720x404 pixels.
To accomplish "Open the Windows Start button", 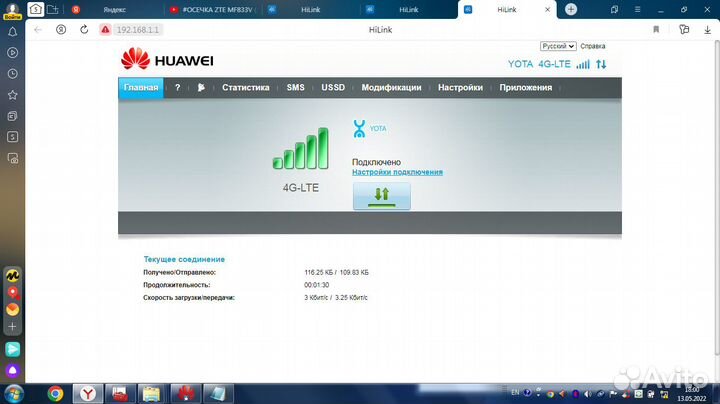I will (x=13, y=394).
